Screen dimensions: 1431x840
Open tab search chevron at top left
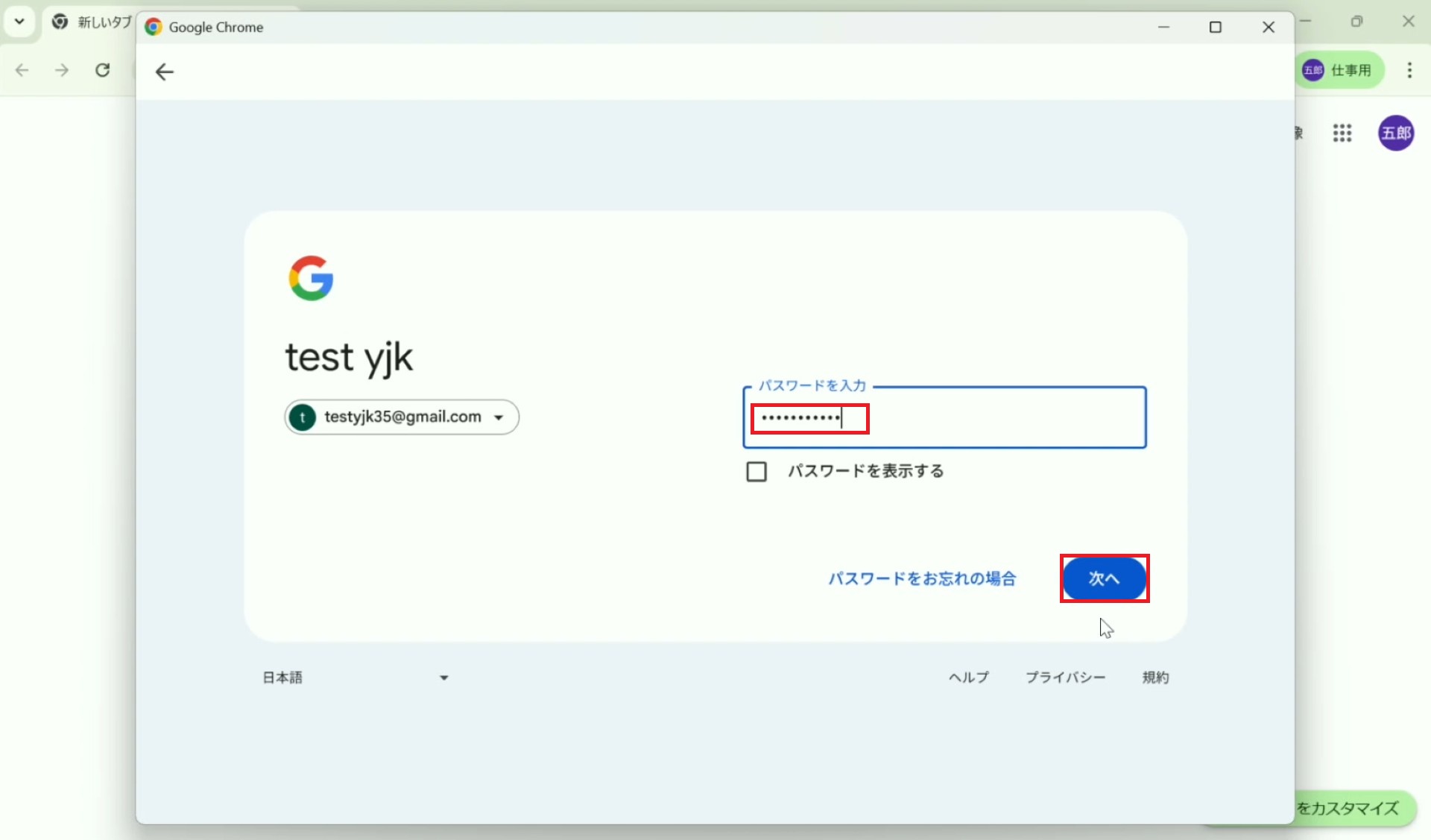click(19, 22)
